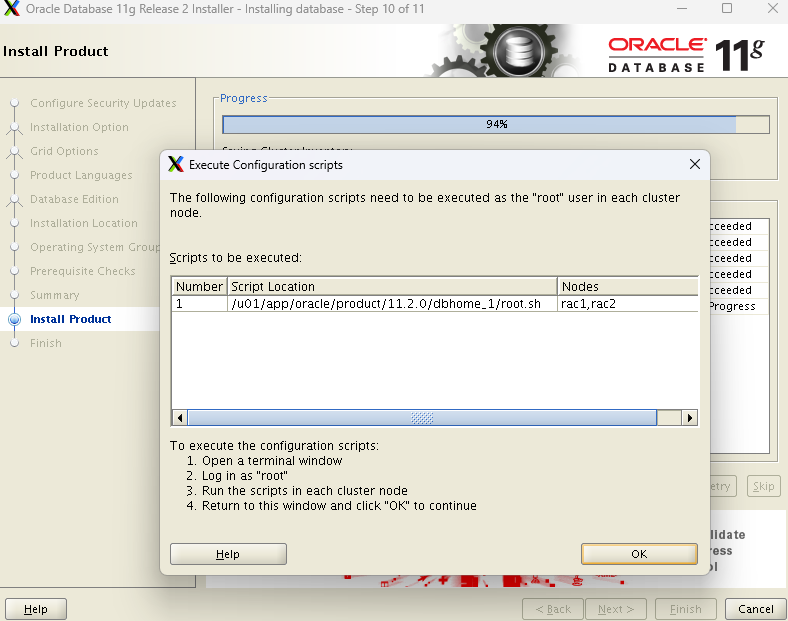This screenshot has height=621, width=788.
Task: Close the Execute Configuration scripts dialog
Action: pos(695,164)
